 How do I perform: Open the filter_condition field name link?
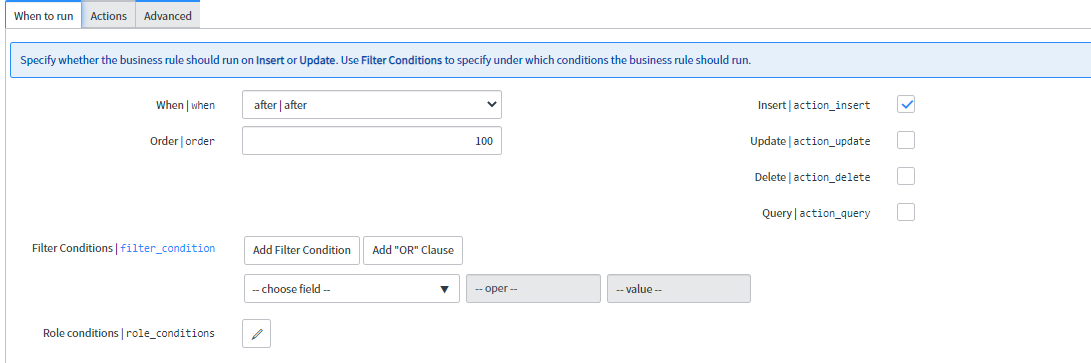coord(168,248)
